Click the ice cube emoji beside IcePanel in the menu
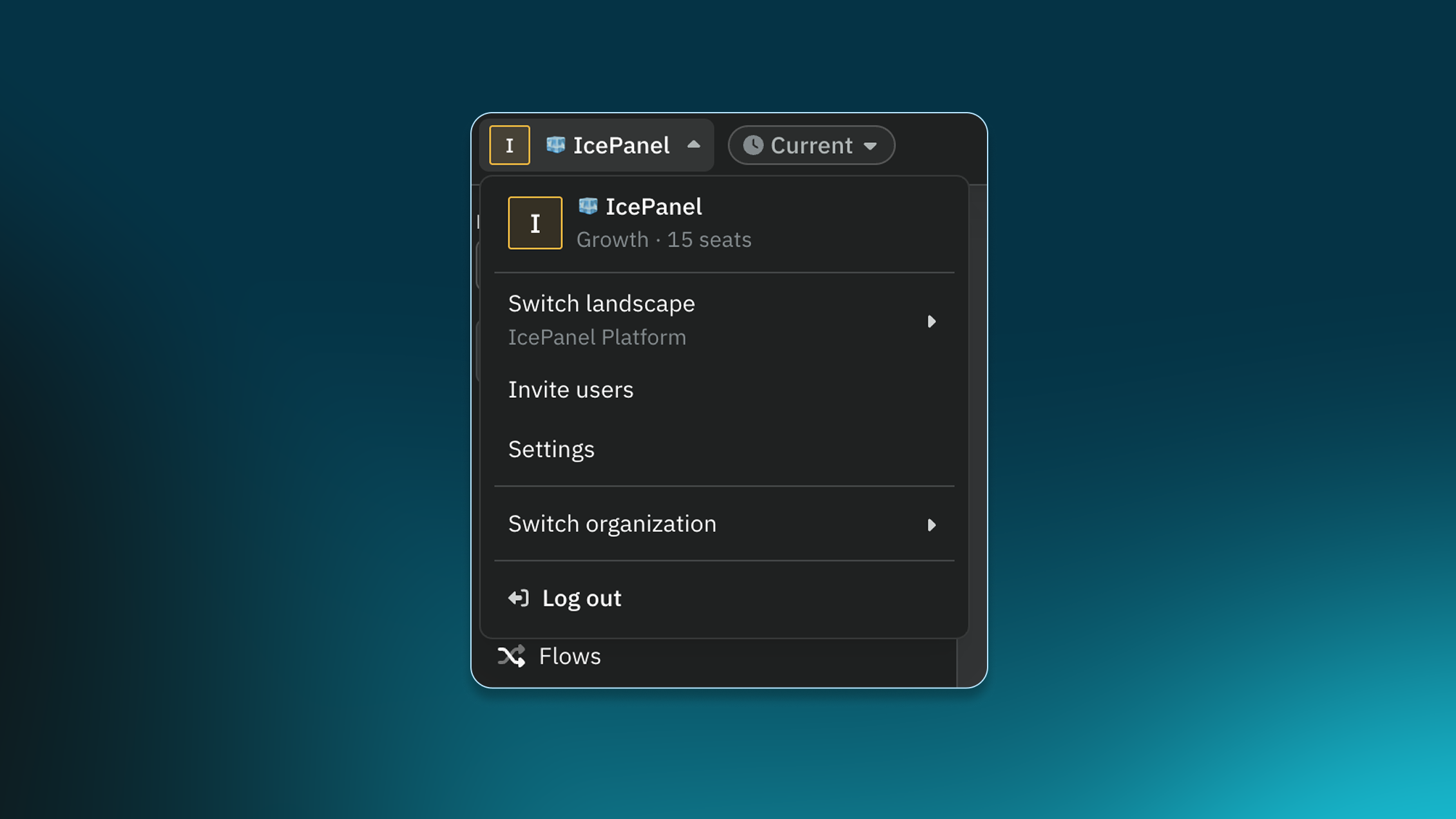The width and height of the screenshot is (1456, 819). click(x=587, y=206)
